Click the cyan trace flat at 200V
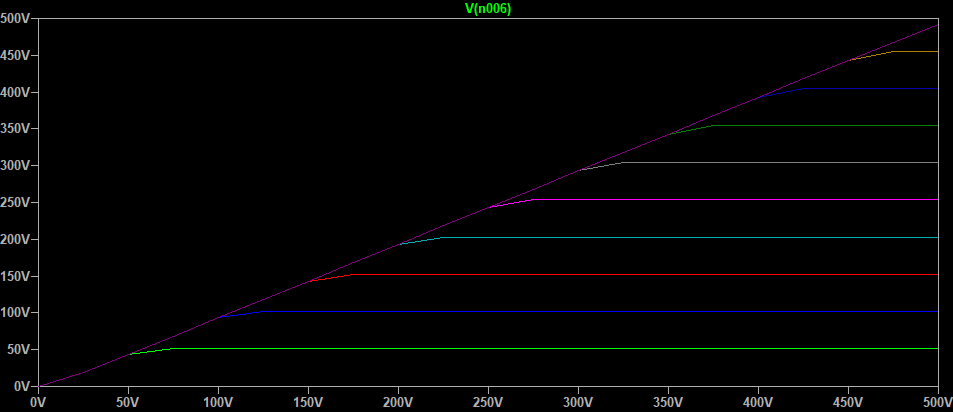The width and height of the screenshot is (953, 412). pos(689,238)
